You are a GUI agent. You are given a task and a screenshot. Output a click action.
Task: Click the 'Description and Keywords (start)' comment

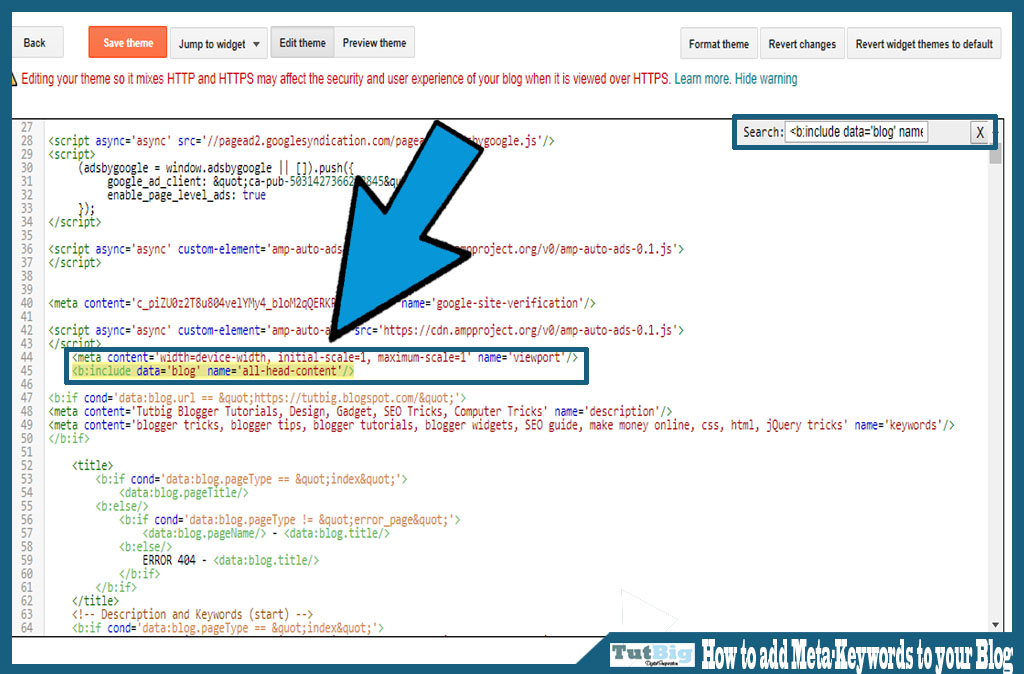point(193,615)
